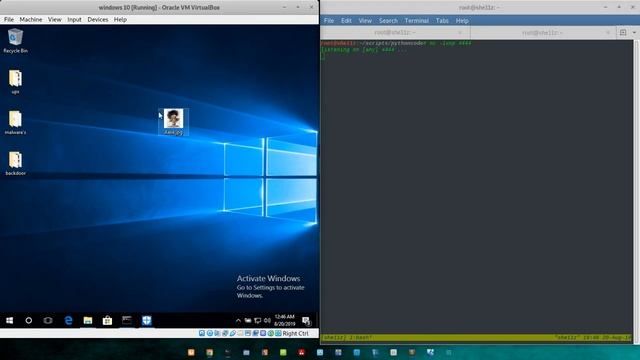The height and width of the screenshot is (360, 640).
Task: Show hidden tray icons in Windows taskbar
Action: tap(238, 320)
